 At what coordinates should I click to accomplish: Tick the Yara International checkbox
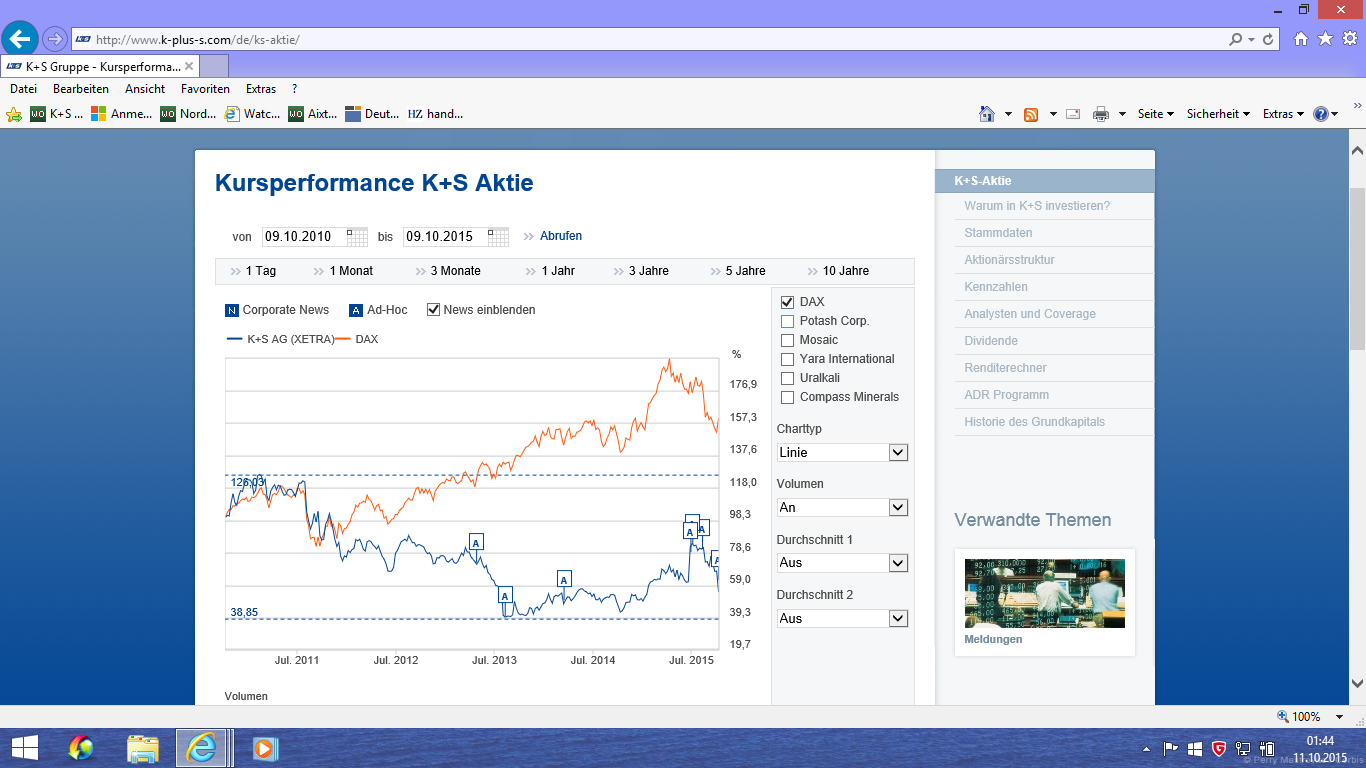coord(787,359)
